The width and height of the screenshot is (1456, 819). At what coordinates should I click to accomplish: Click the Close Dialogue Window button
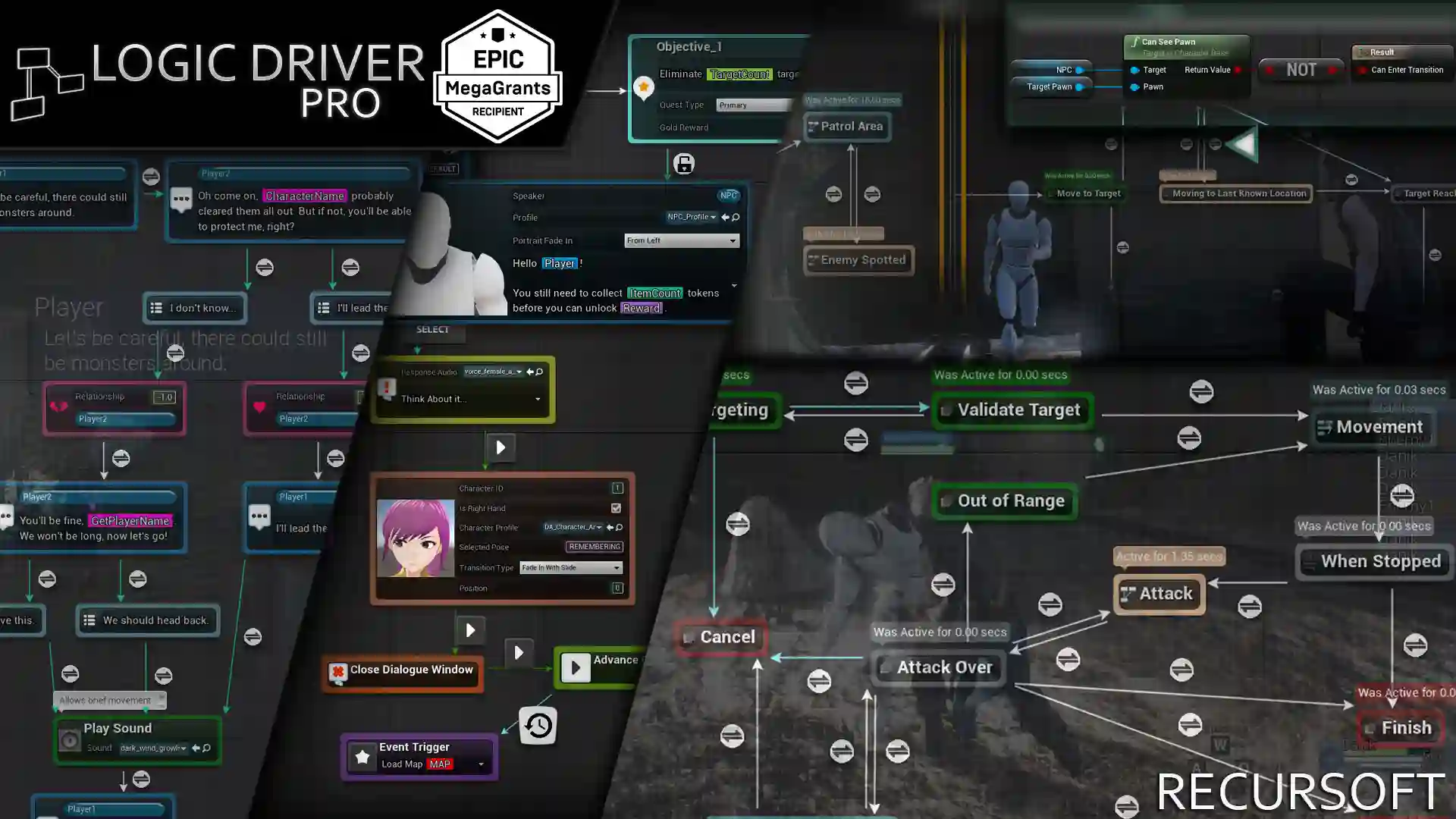point(403,669)
